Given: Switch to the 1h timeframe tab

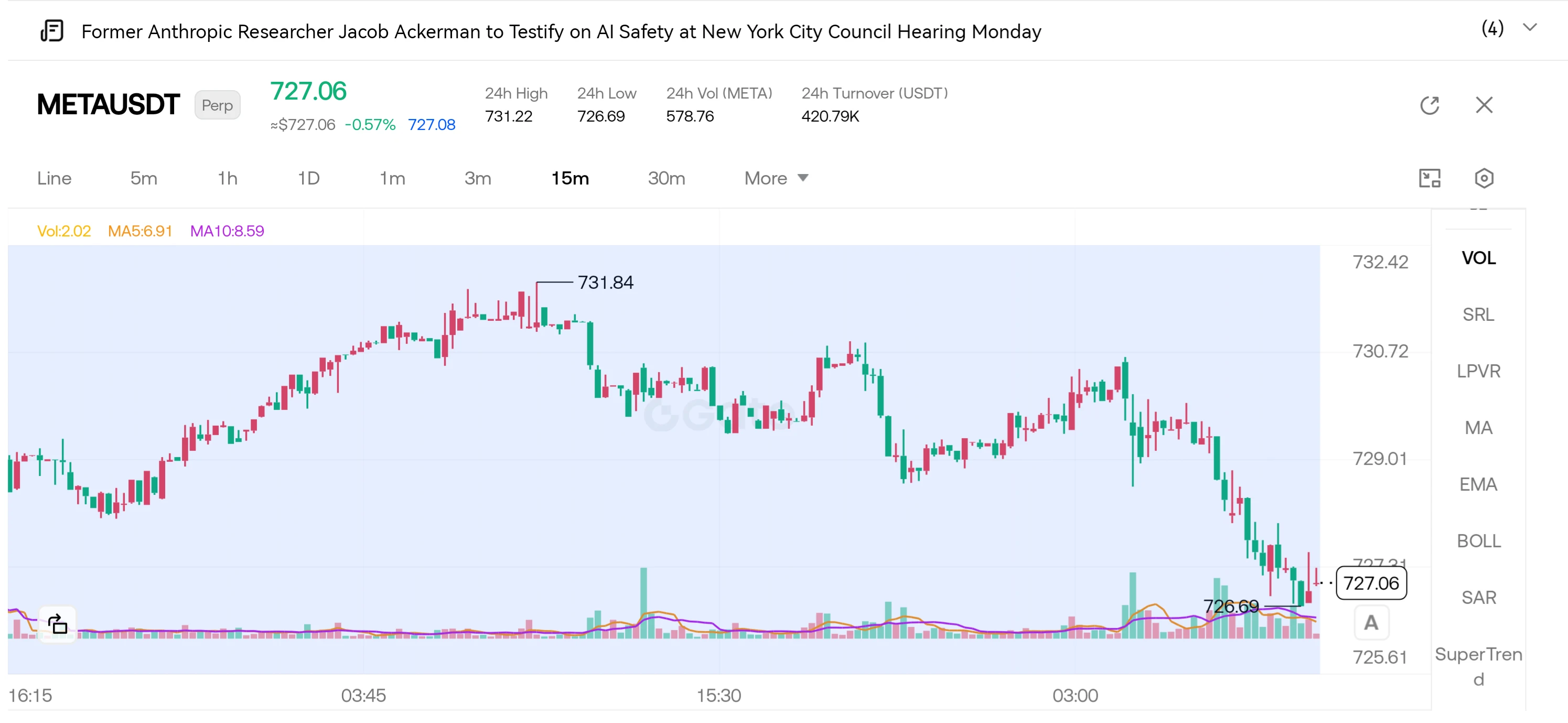Looking at the screenshot, I should 228,178.
